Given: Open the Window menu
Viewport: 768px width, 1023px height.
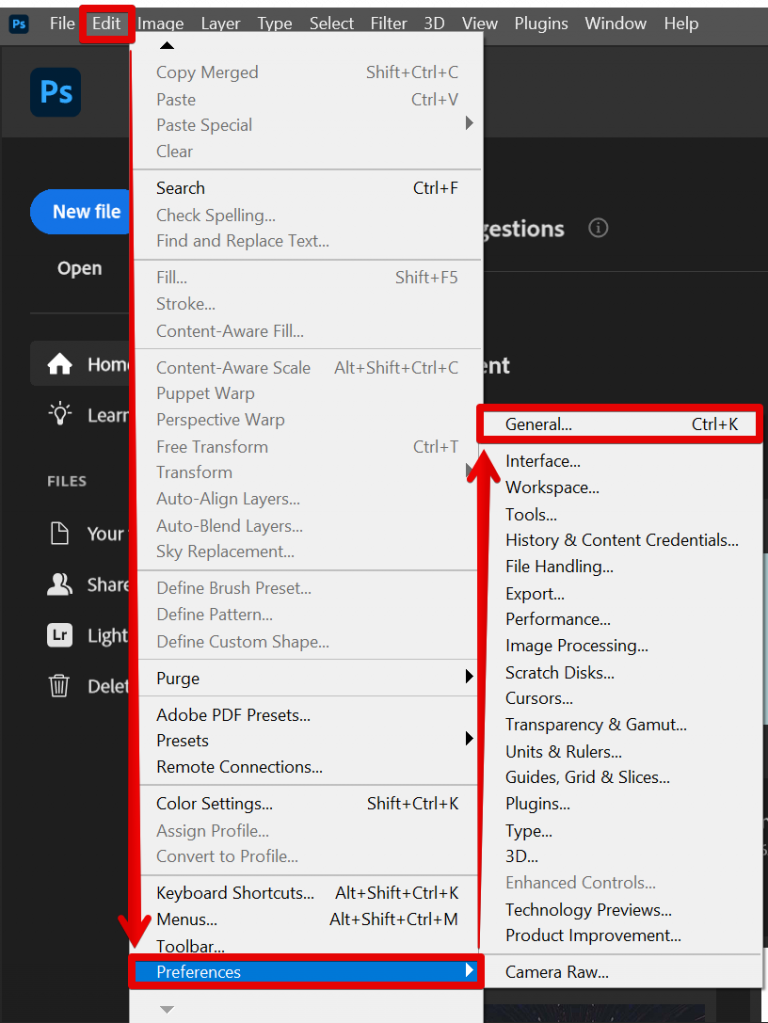Looking at the screenshot, I should (615, 23).
